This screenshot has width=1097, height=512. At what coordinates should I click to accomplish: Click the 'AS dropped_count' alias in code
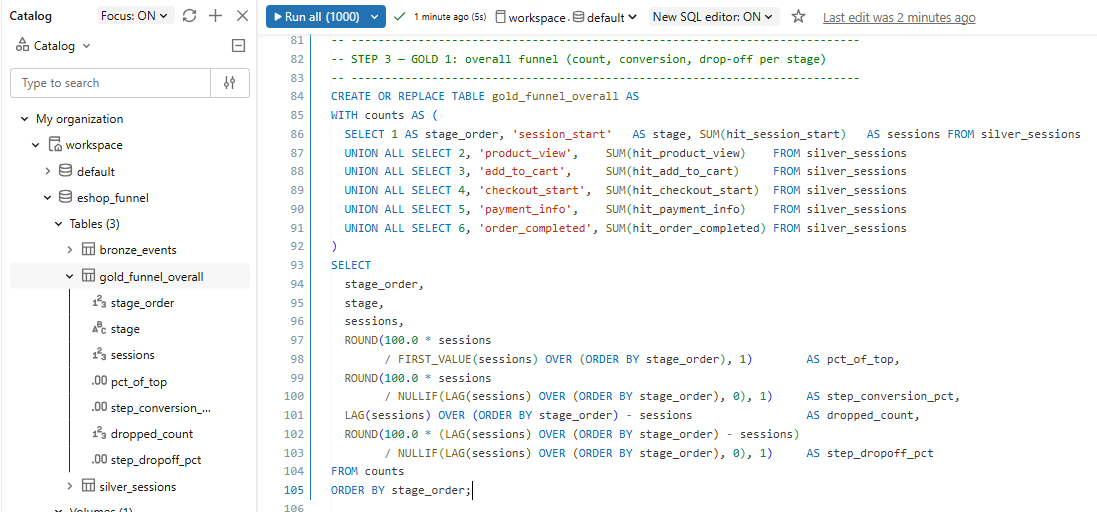(x=861, y=415)
